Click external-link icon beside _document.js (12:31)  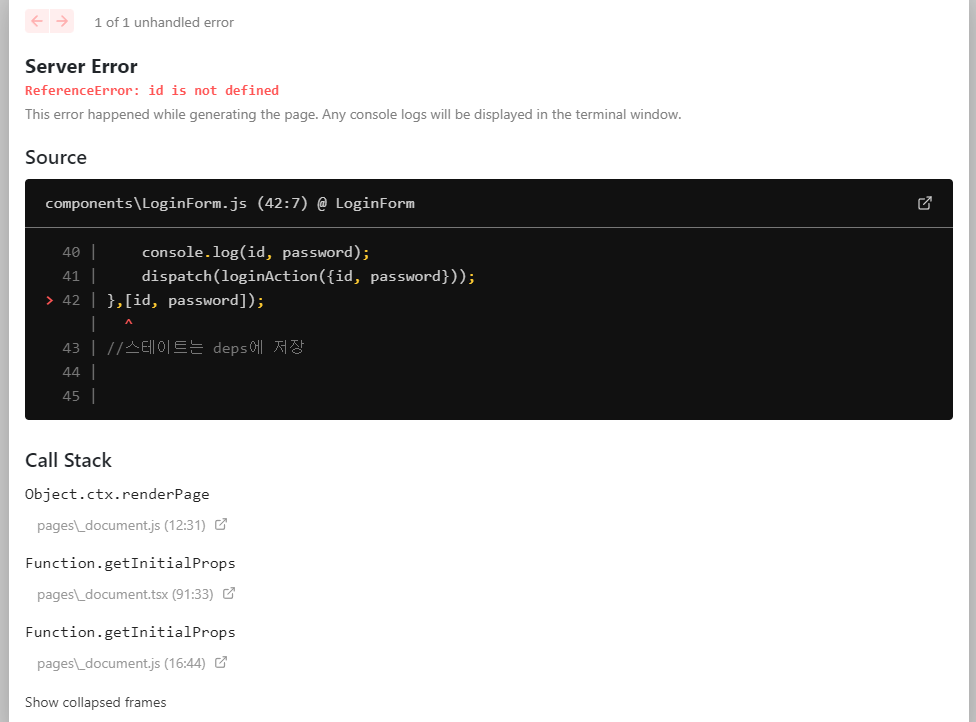click(221, 524)
